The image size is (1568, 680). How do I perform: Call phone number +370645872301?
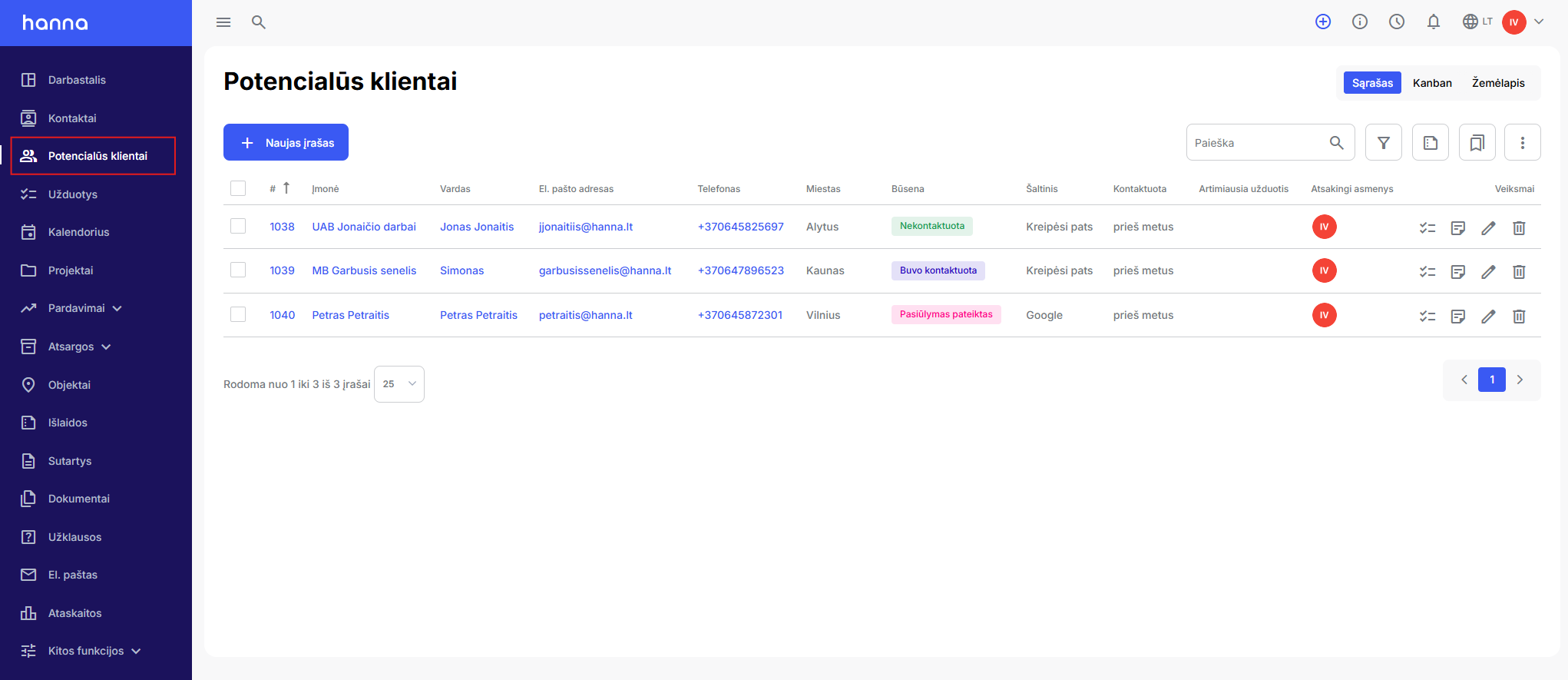coord(740,315)
